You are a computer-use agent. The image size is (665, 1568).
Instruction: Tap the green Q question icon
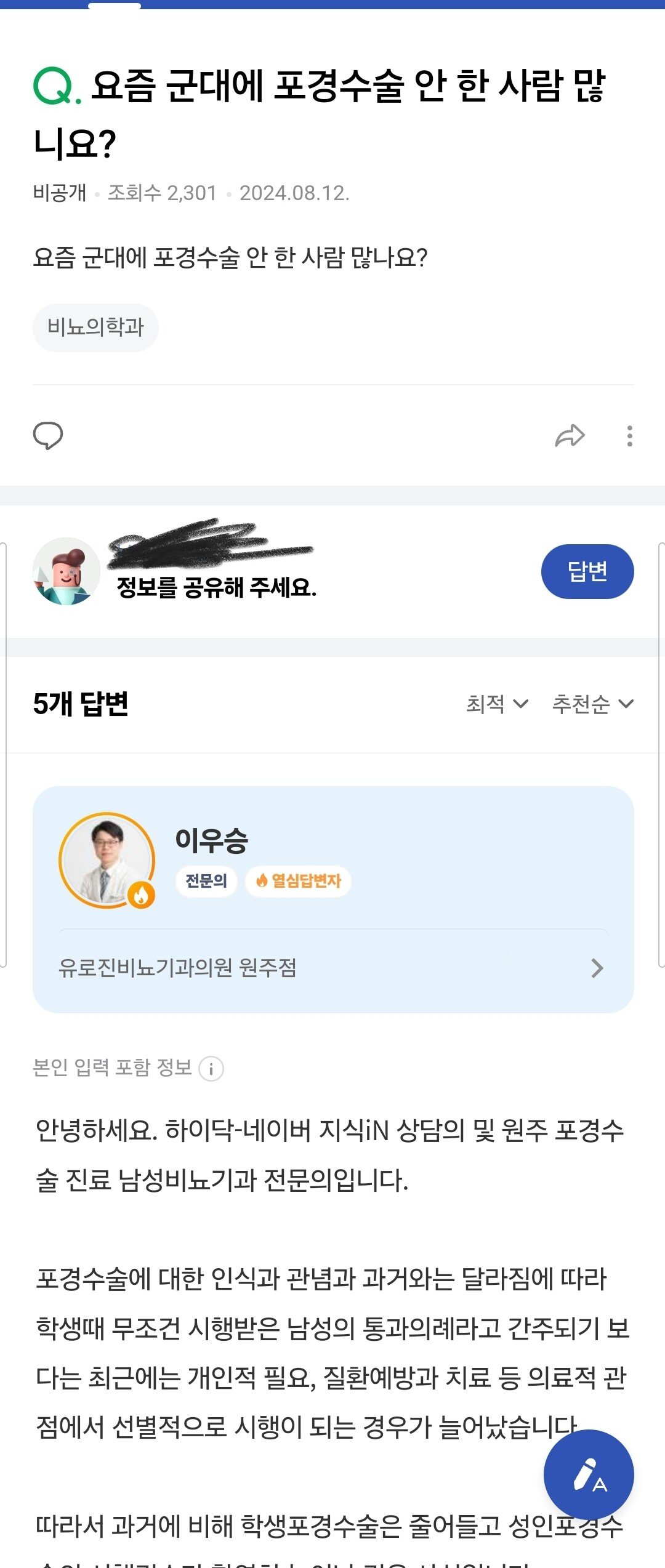pos(56,86)
